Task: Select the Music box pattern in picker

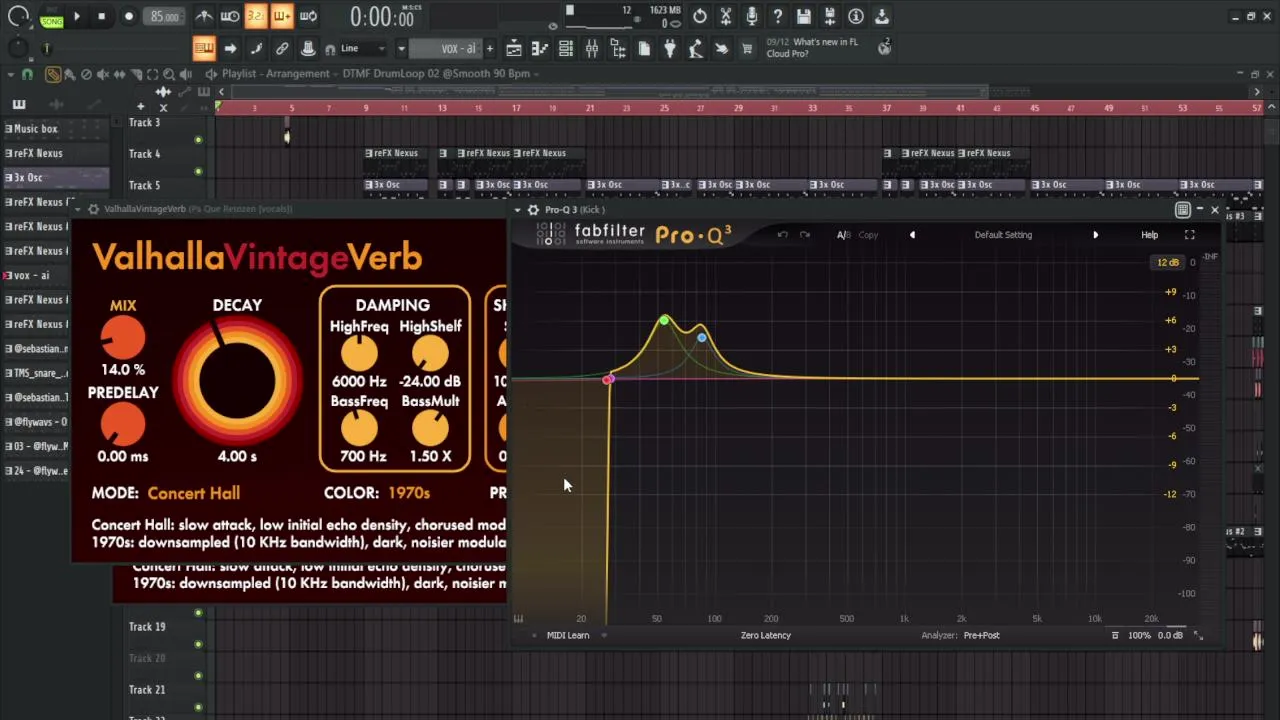Action: coord(54,129)
